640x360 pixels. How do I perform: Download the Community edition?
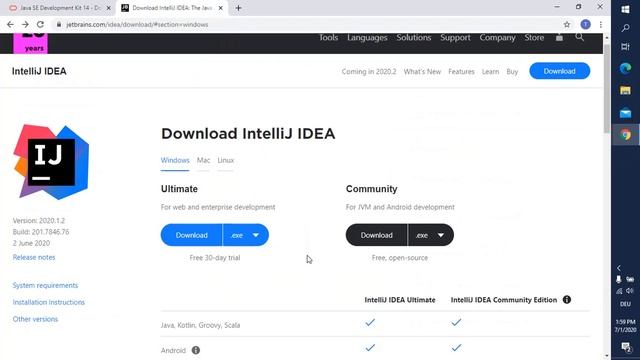376,235
